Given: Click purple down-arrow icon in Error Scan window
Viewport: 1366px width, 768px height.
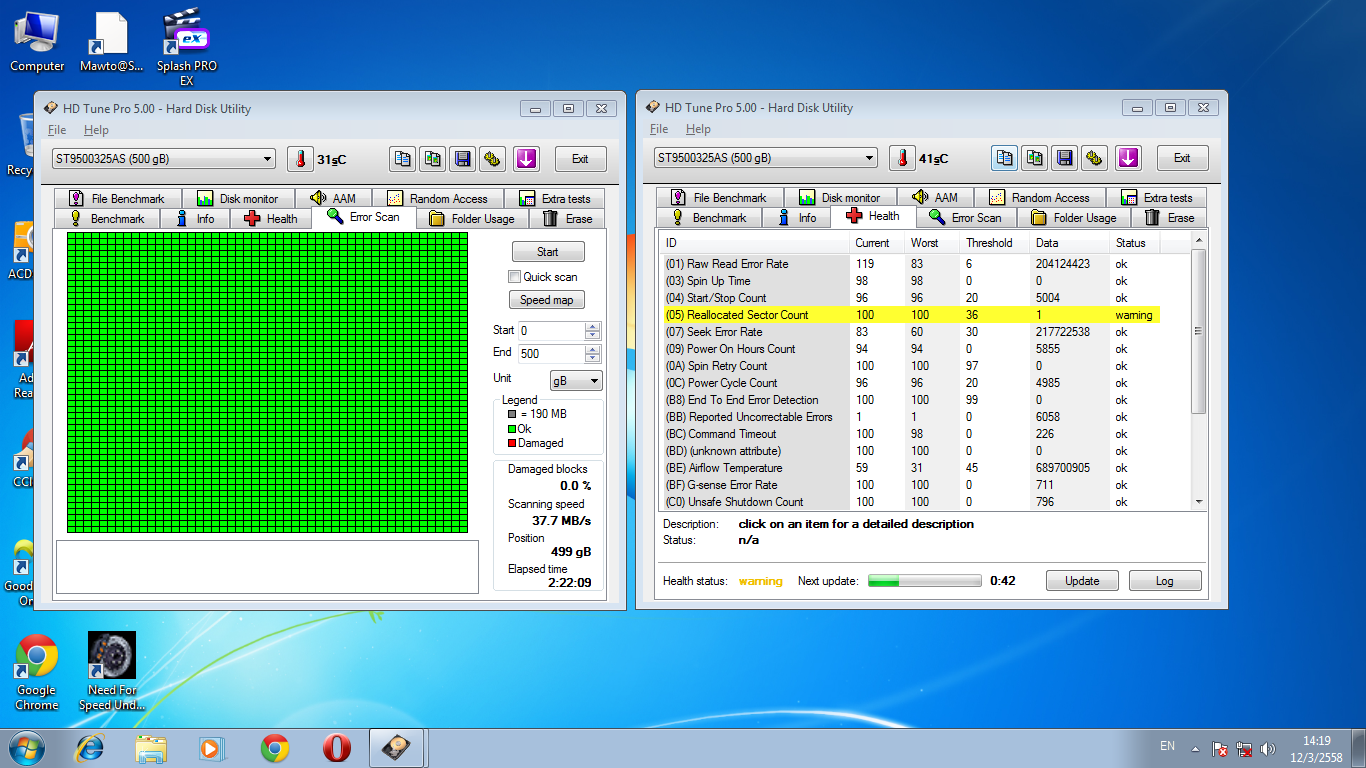Looking at the screenshot, I should click(526, 159).
